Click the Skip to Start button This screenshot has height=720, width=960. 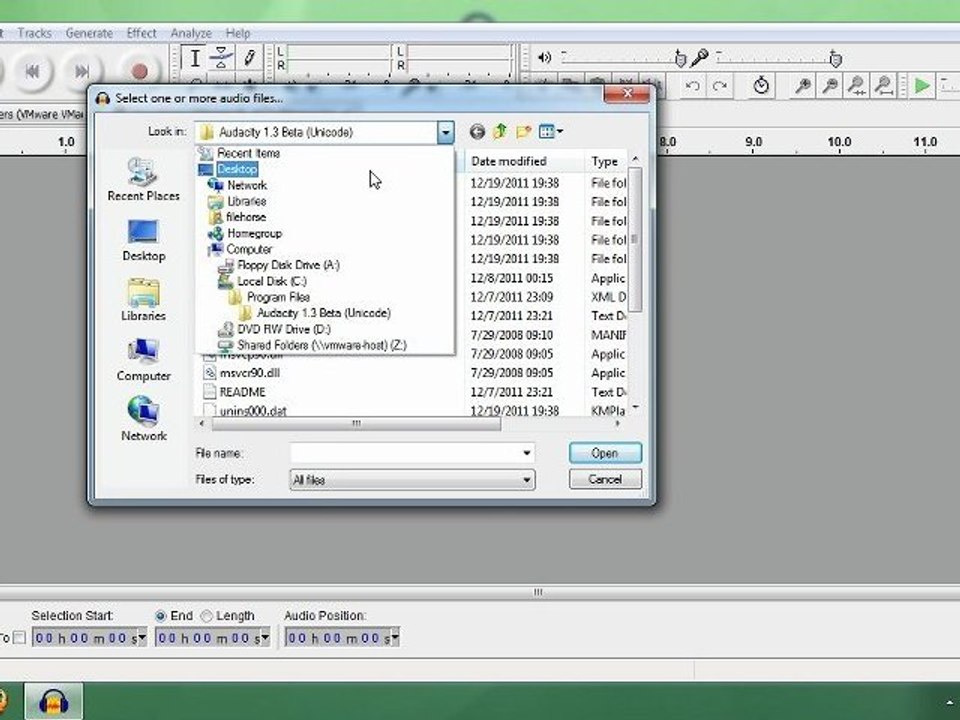32,72
